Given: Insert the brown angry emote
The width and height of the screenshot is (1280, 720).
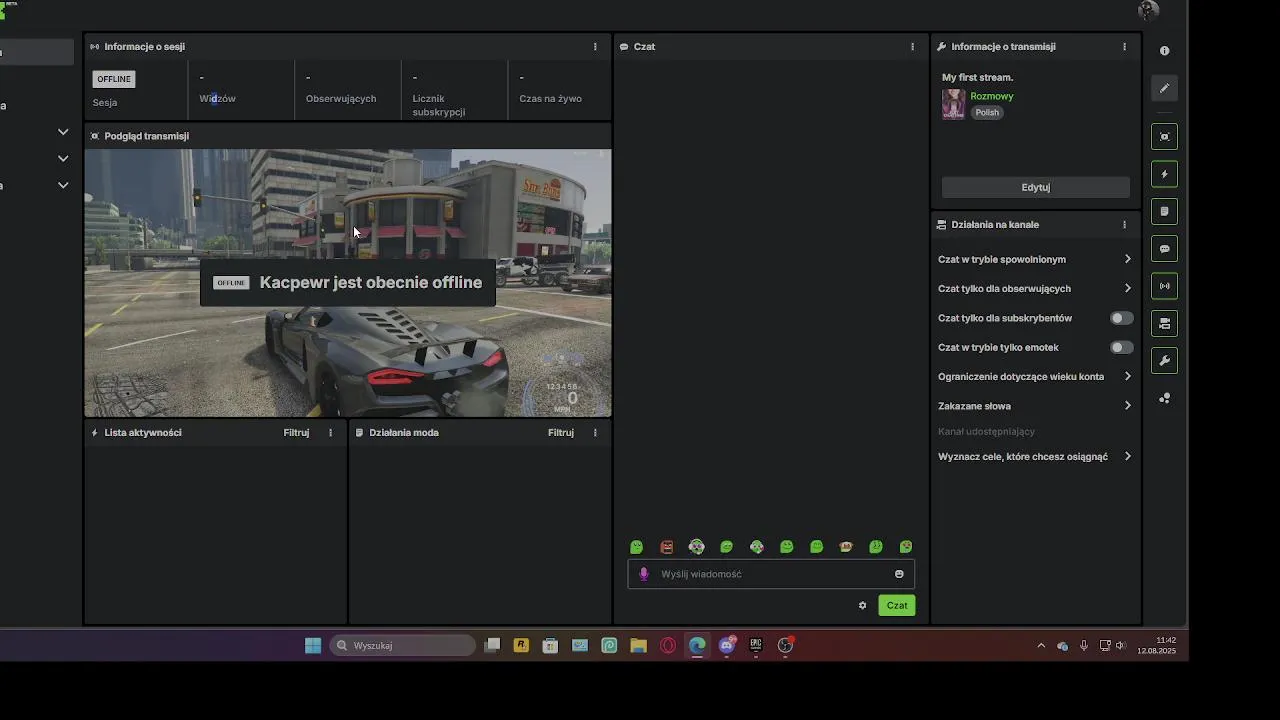Looking at the screenshot, I should point(667,547).
